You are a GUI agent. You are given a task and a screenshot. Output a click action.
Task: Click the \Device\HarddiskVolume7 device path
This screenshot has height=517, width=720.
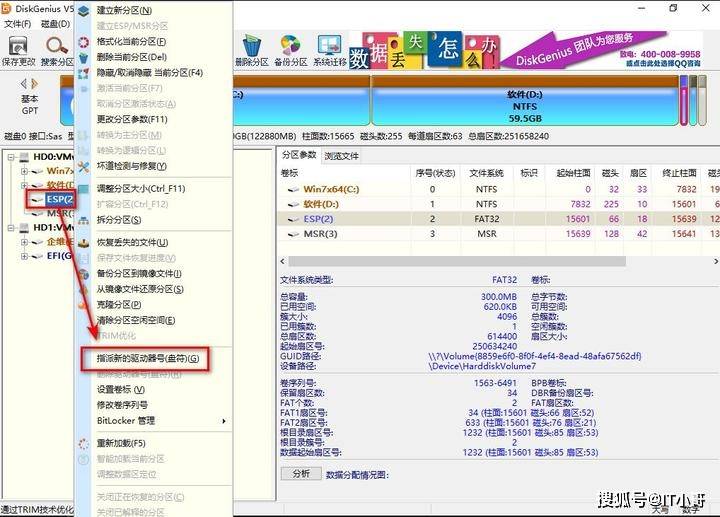pyautogui.click(x=482, y=366)
